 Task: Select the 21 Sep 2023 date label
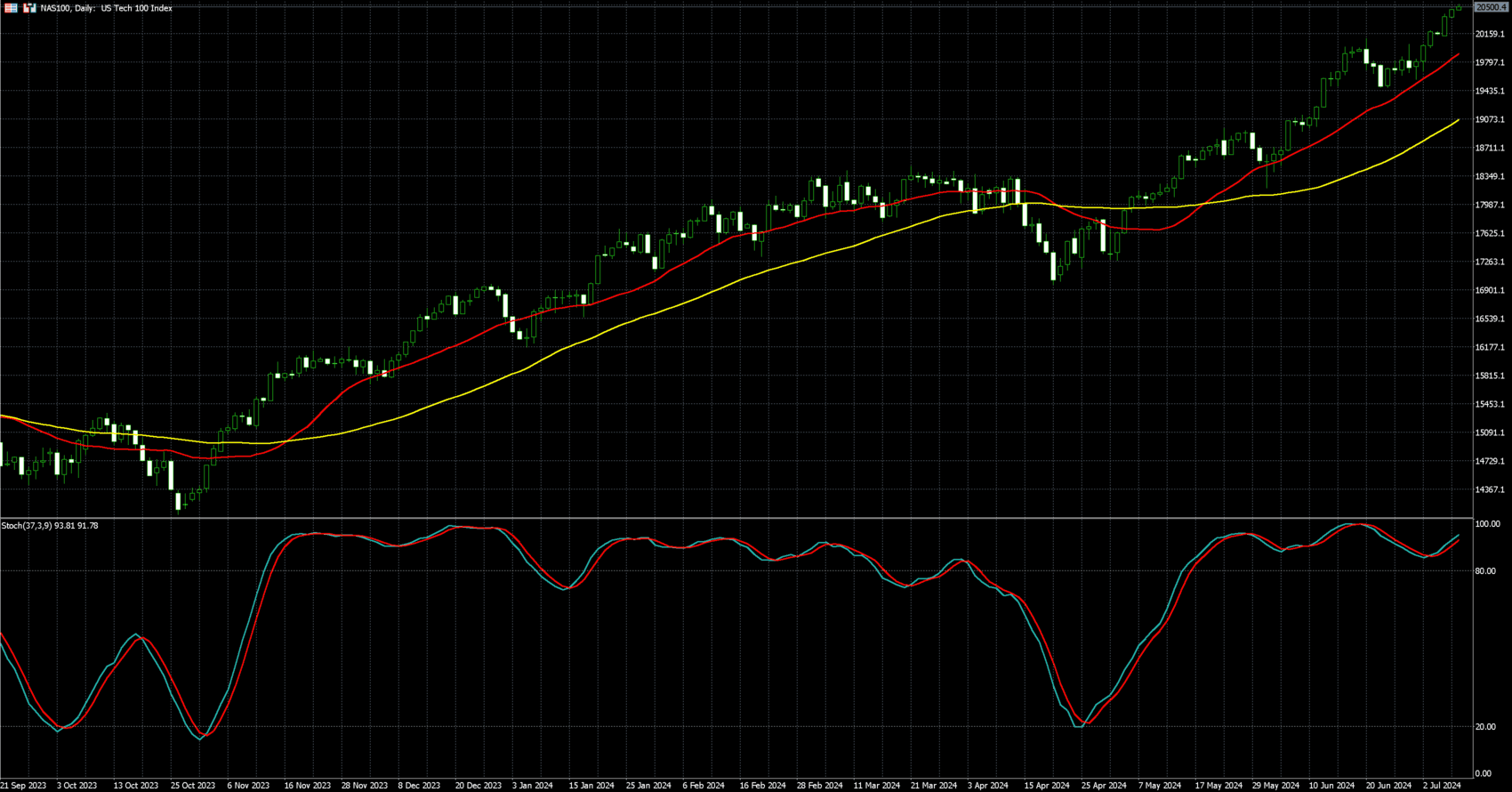(23, 786)
